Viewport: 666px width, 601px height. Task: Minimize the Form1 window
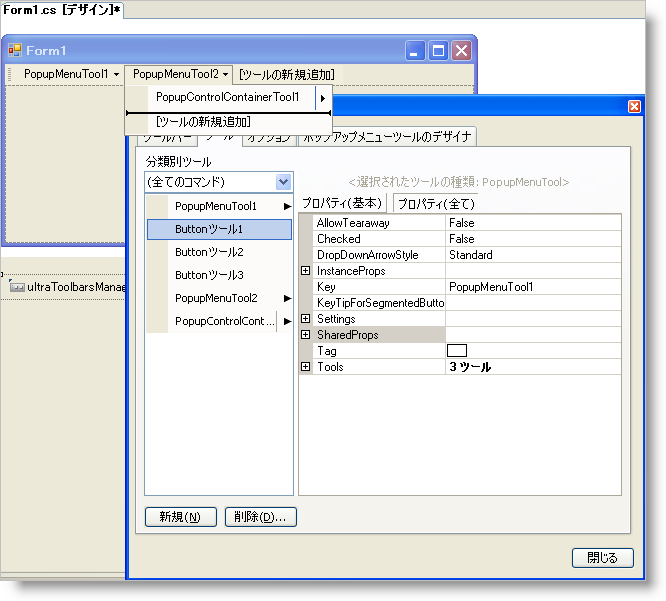point(415,51)
